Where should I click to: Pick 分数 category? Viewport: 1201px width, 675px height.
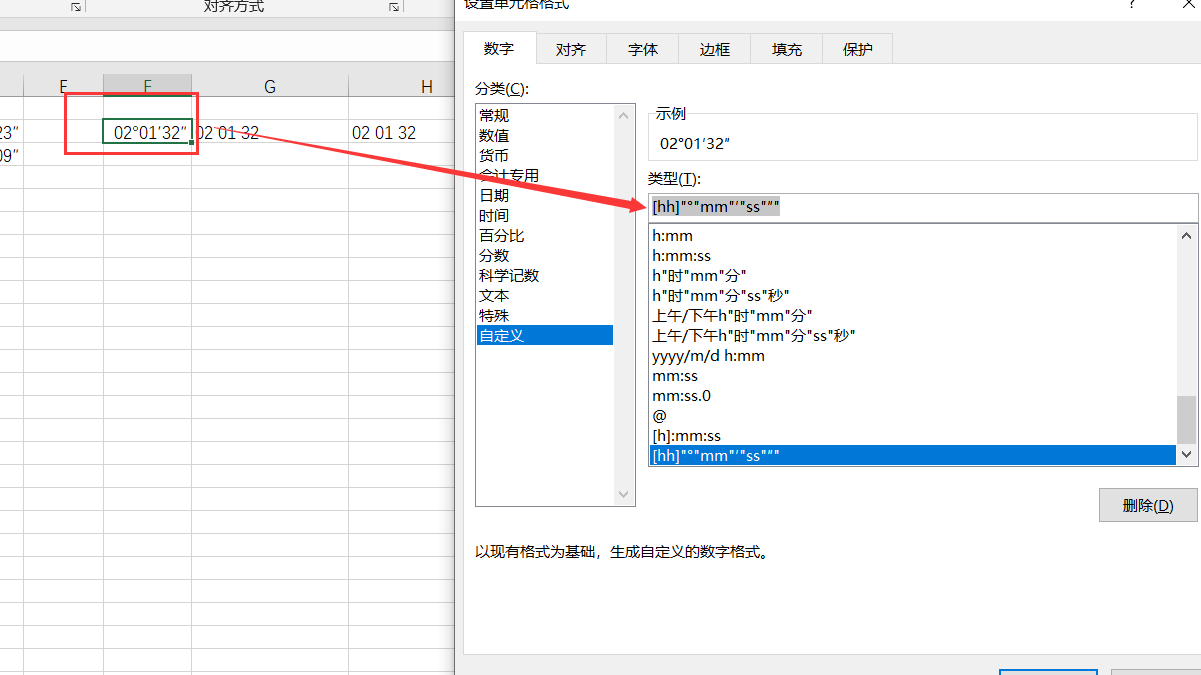click(545, 256)
